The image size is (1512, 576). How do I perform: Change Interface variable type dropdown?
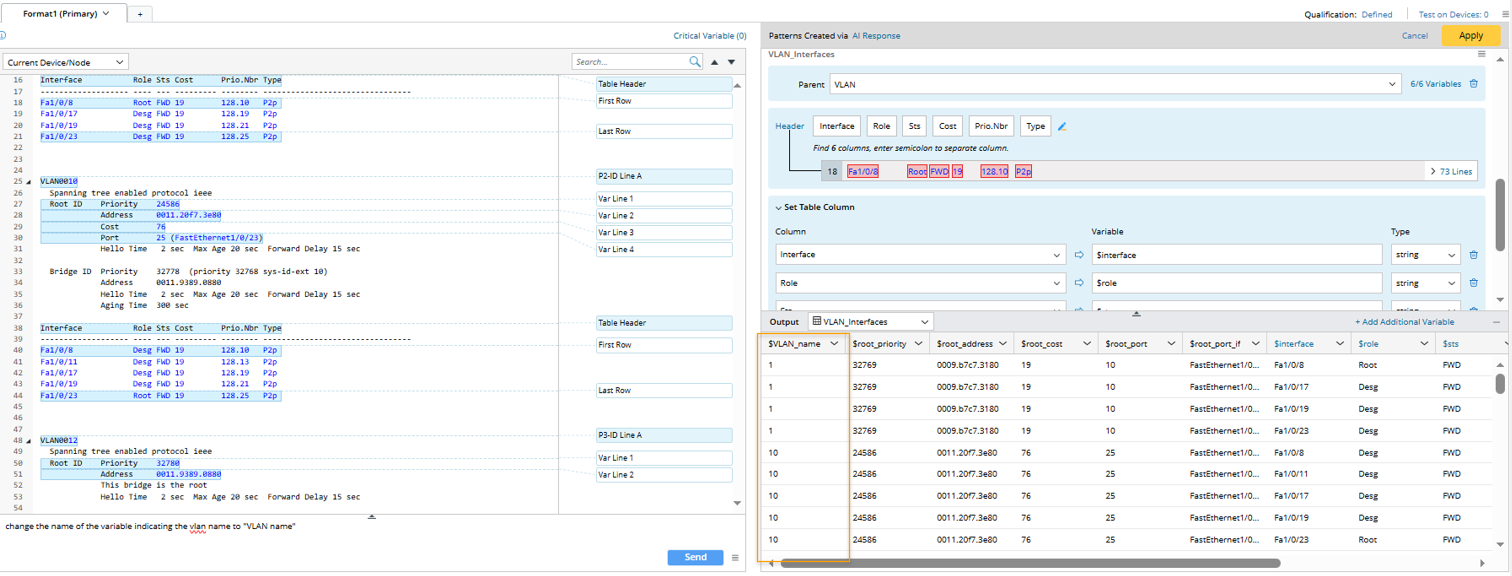coord(1425,255)
